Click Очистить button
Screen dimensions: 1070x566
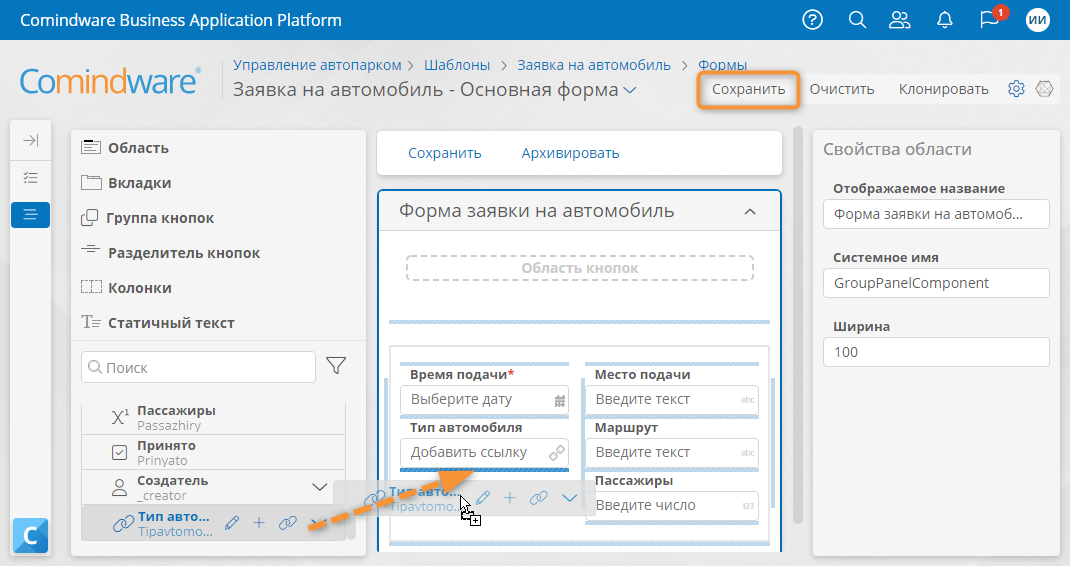(841, 89)
